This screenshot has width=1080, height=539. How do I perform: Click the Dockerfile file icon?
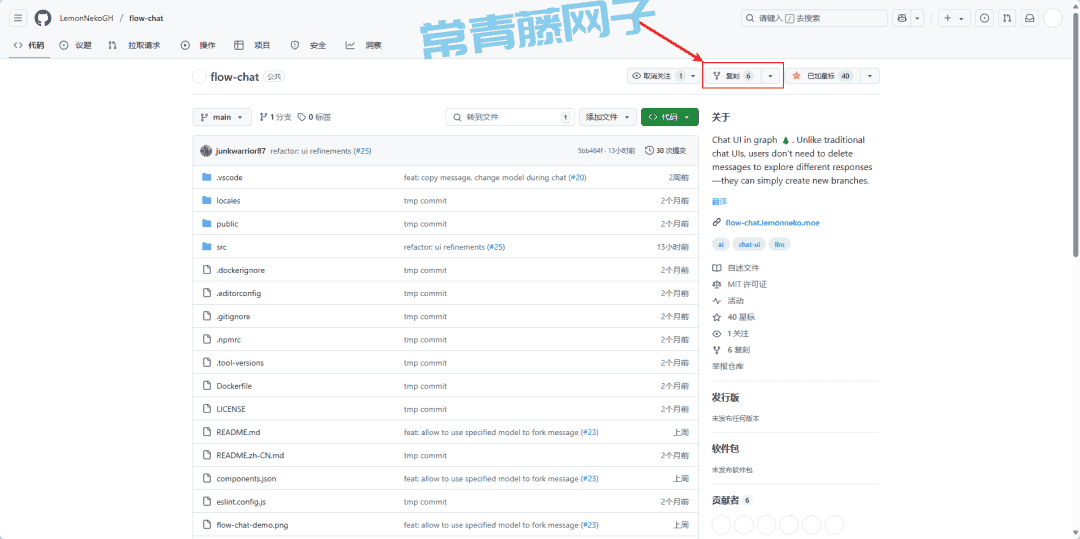(x=206, y=385)
